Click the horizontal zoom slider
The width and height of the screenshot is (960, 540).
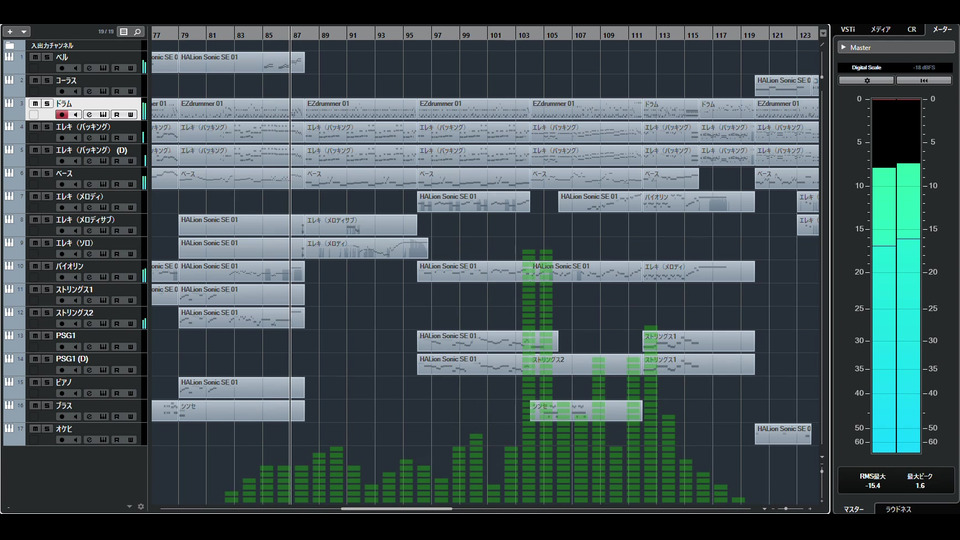[787, 508]
